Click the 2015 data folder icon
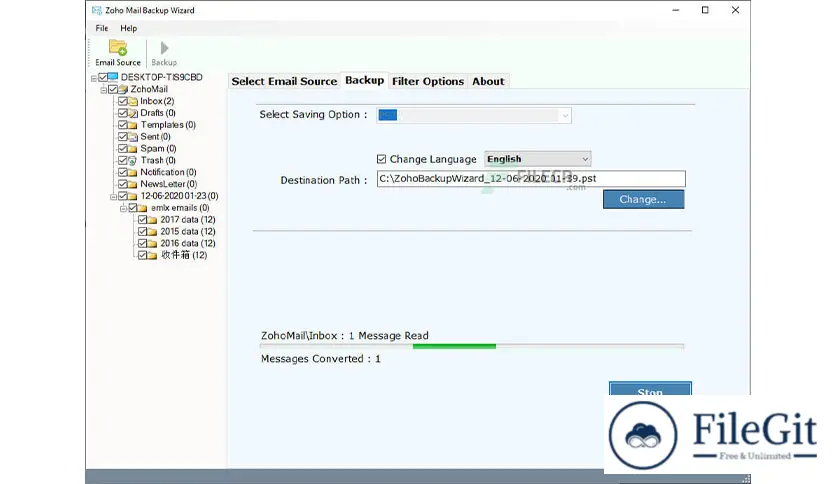This screenshot has height=484, width=836. [x=152, y=231]
